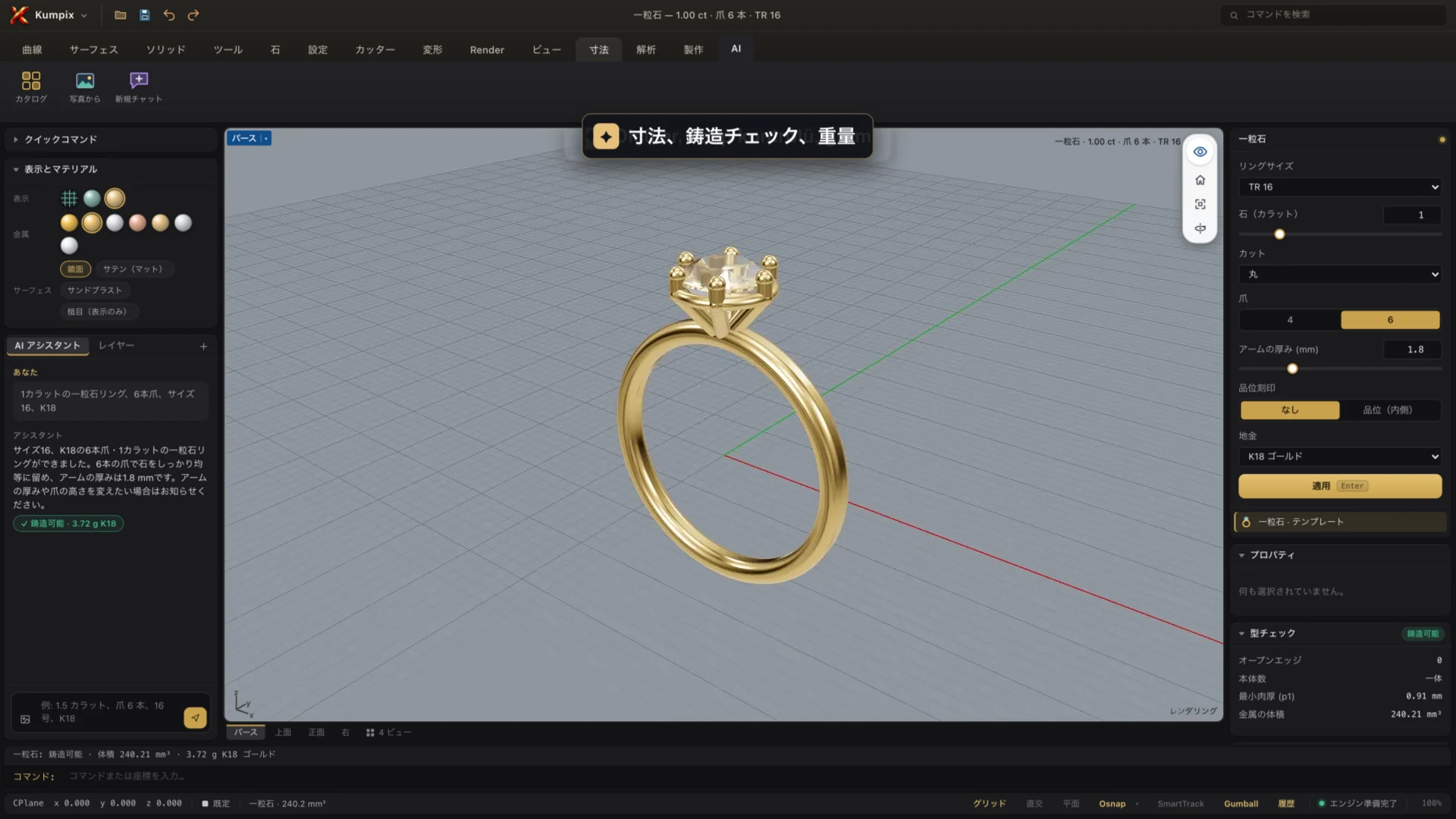Click the 適用 apply button

pos(1340,486)
